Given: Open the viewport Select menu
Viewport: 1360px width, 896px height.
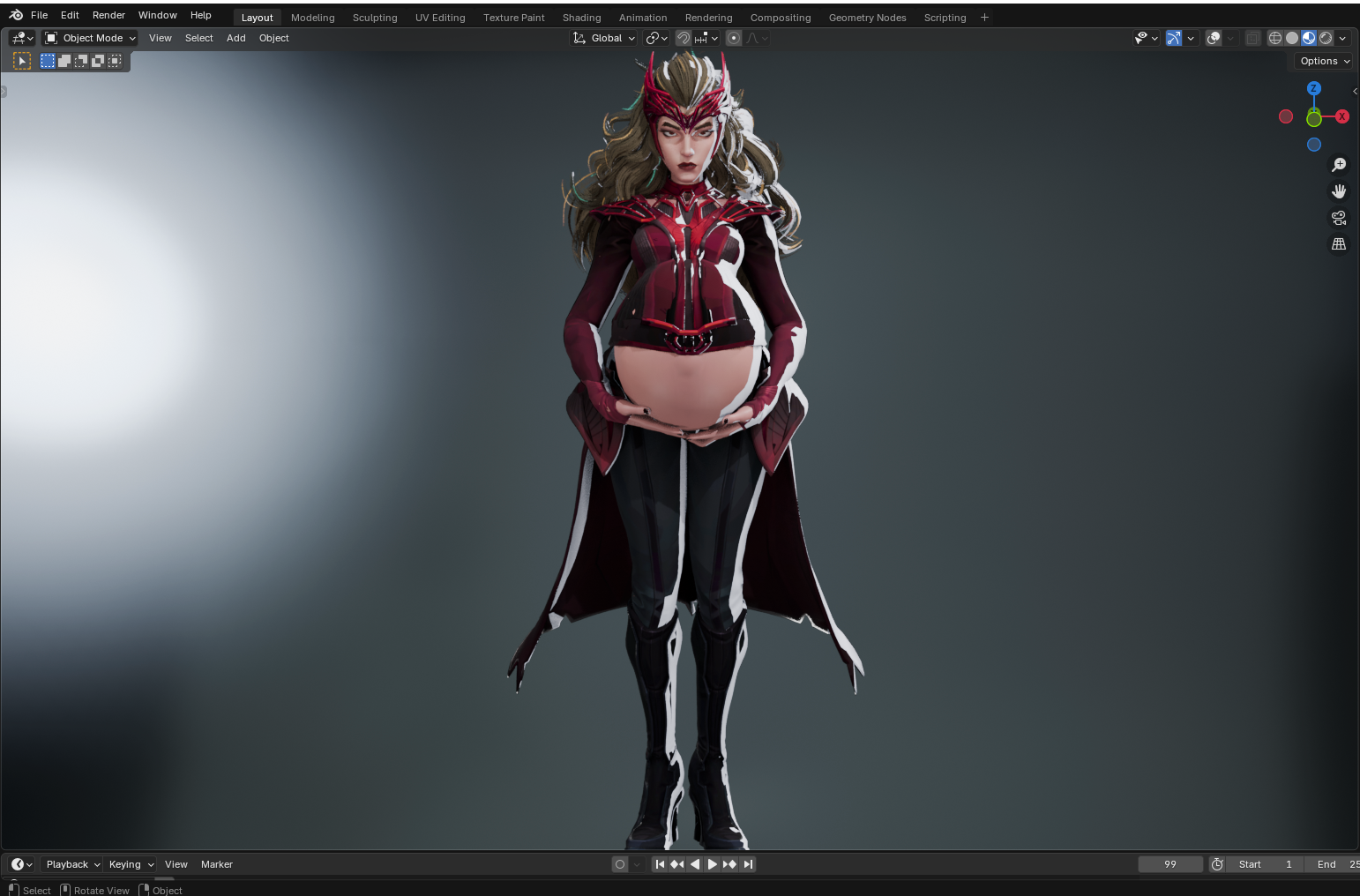Looking at the screenshot, I should click(x=199, y=38).
